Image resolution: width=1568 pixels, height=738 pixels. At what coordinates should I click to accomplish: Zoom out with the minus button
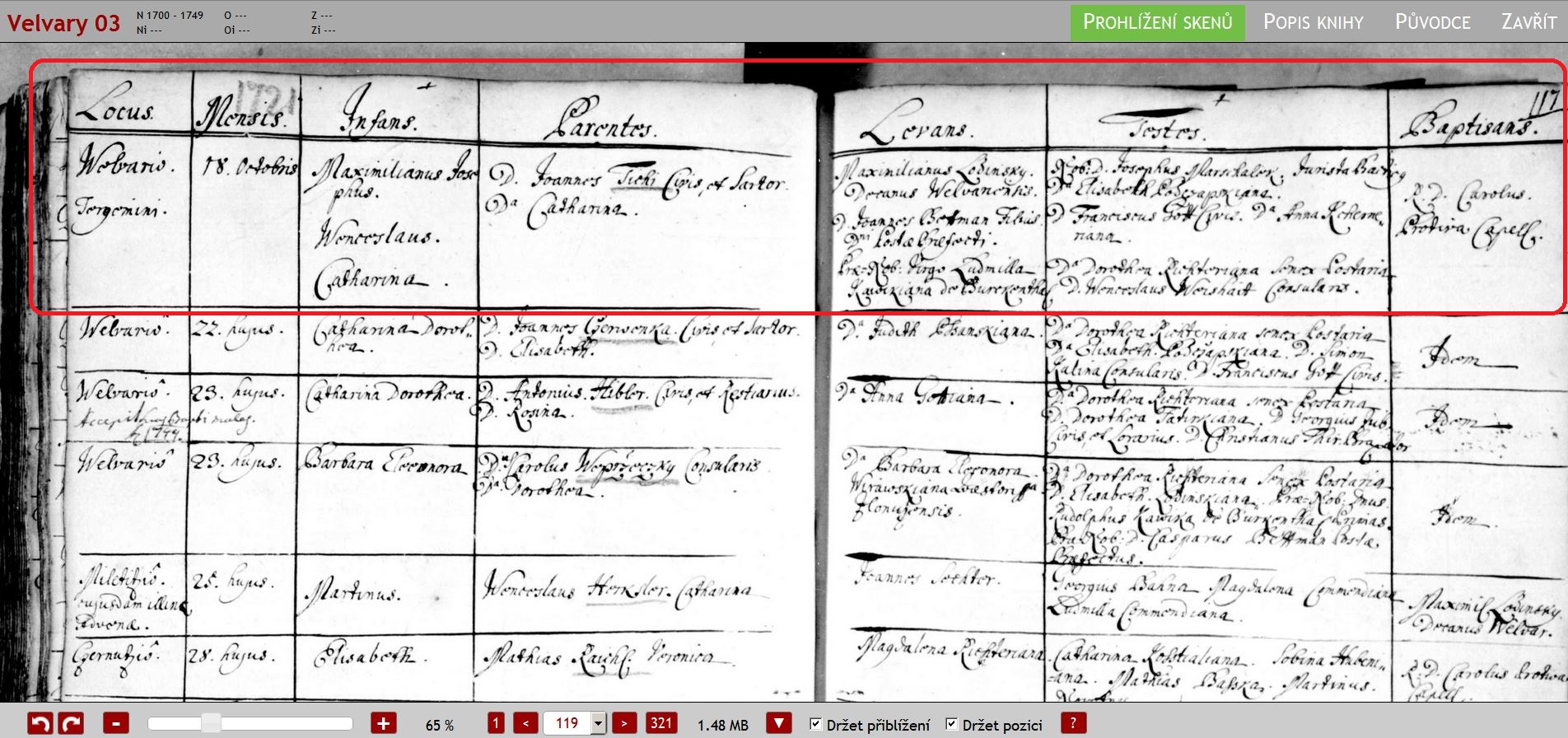coord(116,724)
